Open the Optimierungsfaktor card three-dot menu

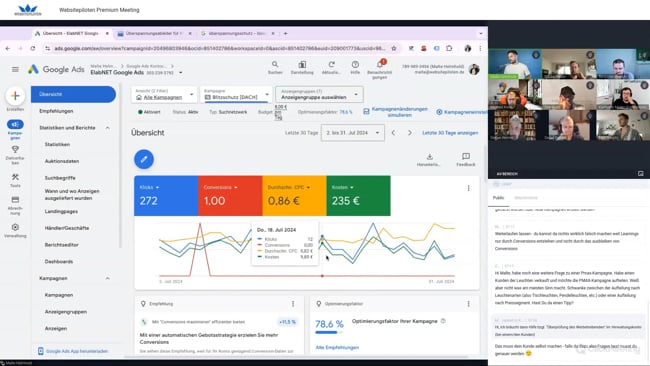[468, 304]
